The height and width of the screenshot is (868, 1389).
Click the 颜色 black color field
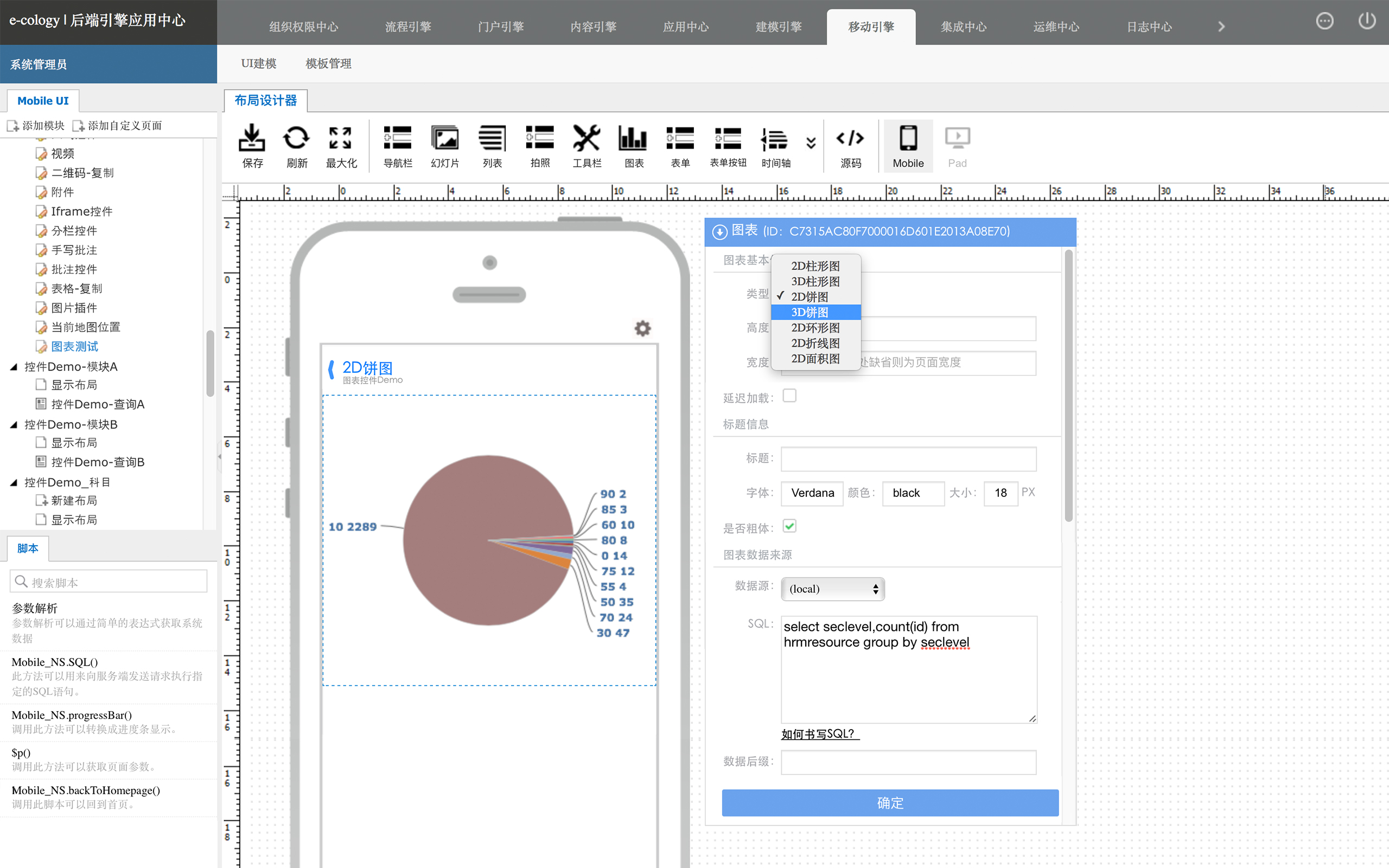coord(913,493)
